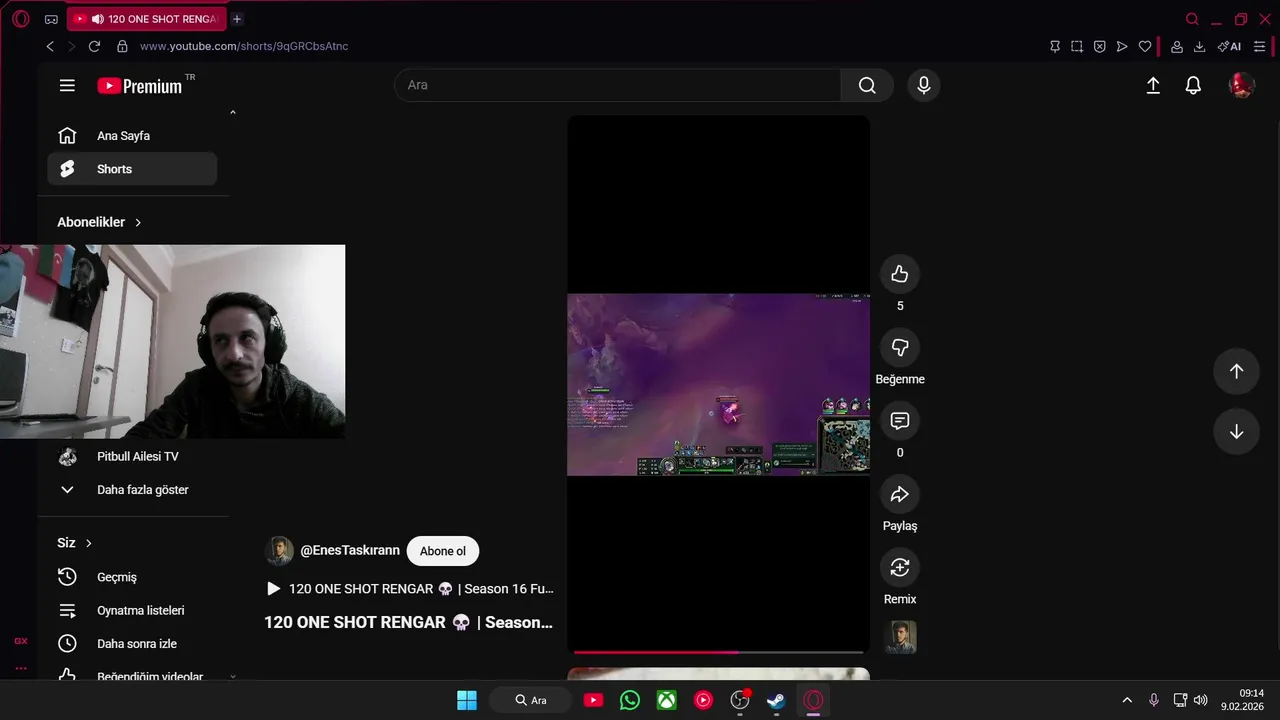Open Shorts in sidebar

click(132, 169)
